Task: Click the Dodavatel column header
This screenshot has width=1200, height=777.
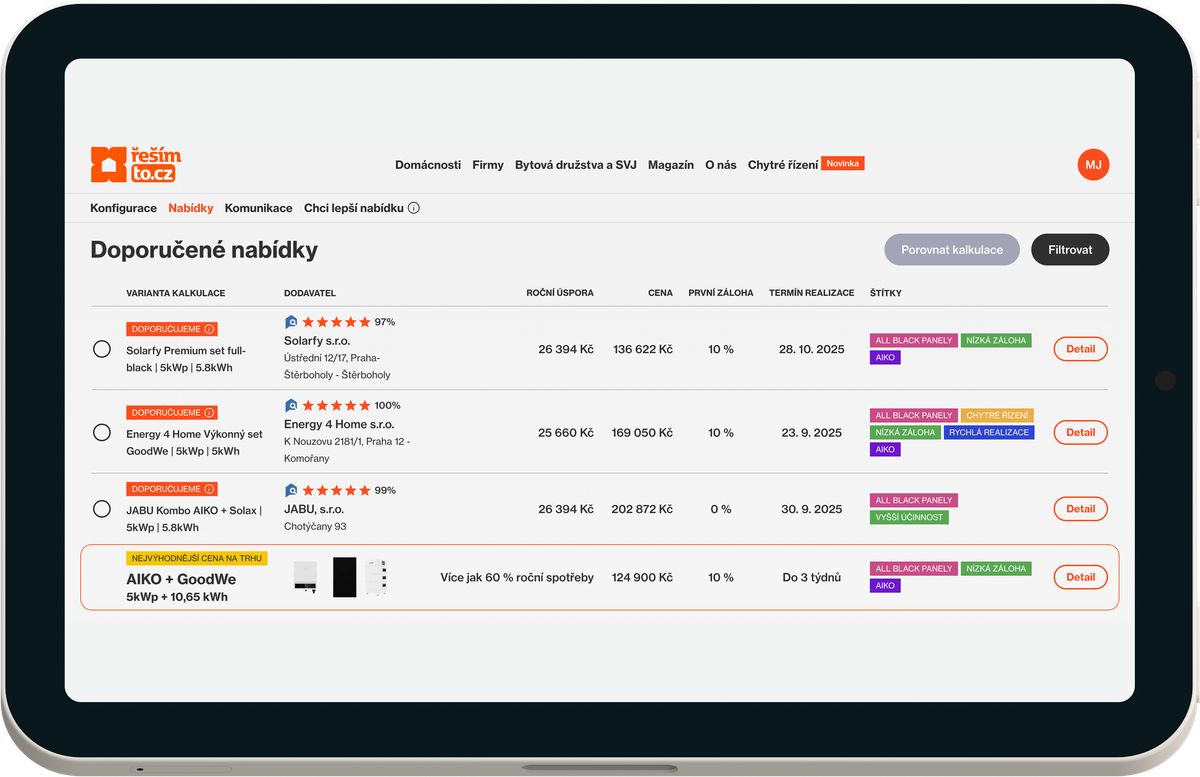Action: point(310,293)
